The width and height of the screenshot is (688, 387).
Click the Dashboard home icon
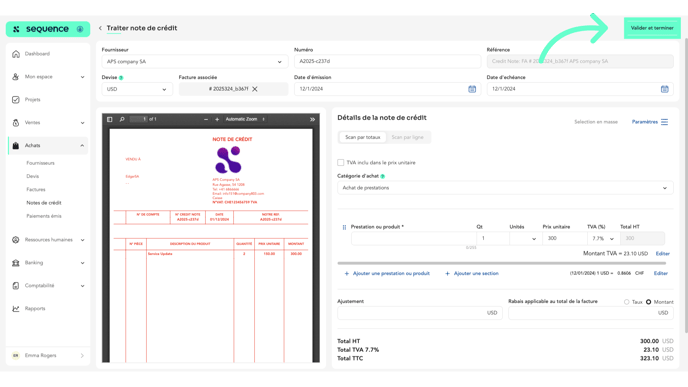[16, 54]
